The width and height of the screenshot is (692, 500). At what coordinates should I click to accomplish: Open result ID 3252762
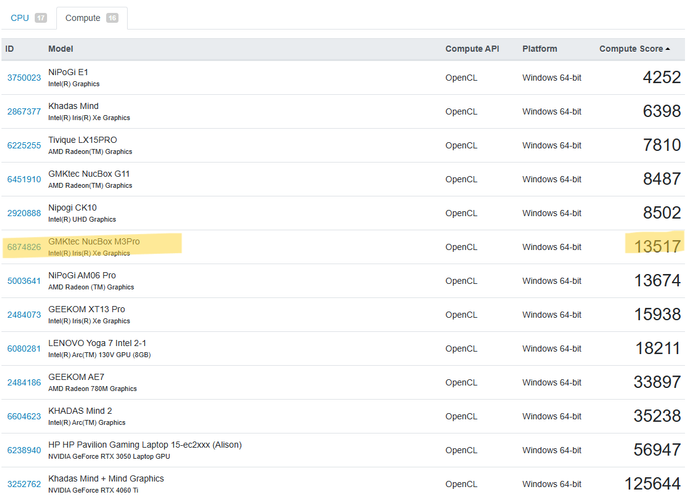pyautogui.click(x=24, y=484)
